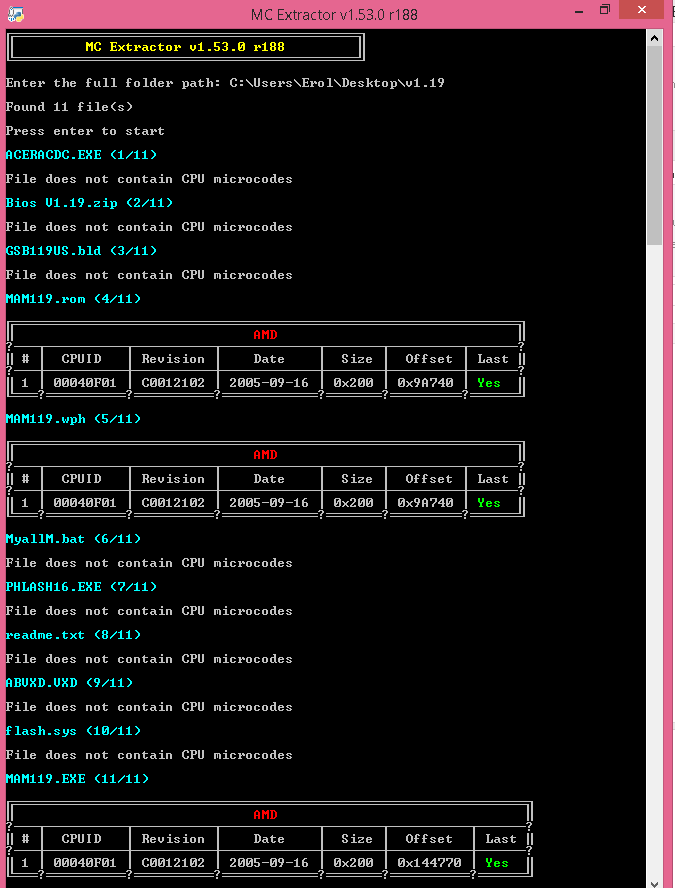Click Size 0x200 in MAM119.EXE table
This screenshot has width=675, height=888.
click(353, 863)
